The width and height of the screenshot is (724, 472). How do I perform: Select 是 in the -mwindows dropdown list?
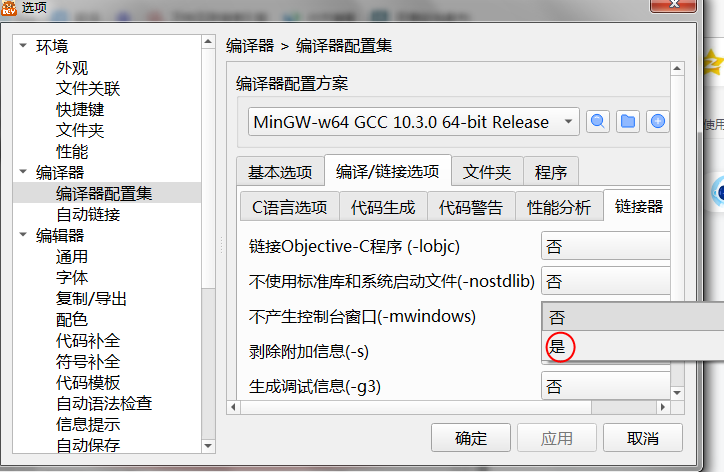633,346
